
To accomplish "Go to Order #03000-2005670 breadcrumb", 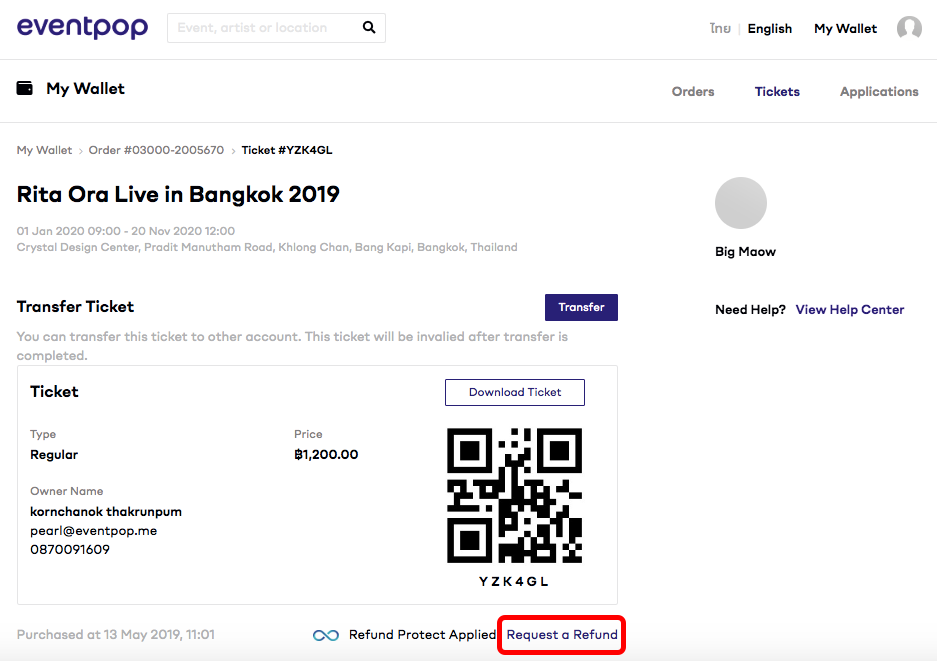I will point(157,150).
